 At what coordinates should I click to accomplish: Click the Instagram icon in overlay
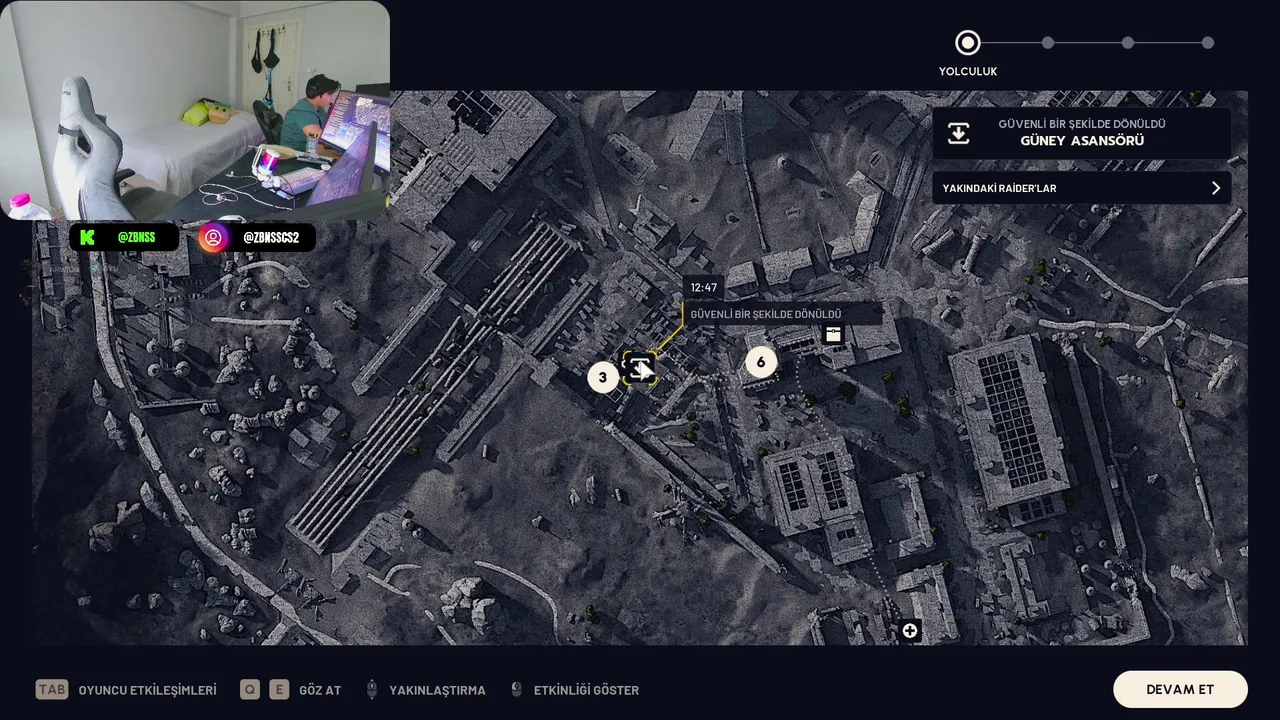[213, 238]
